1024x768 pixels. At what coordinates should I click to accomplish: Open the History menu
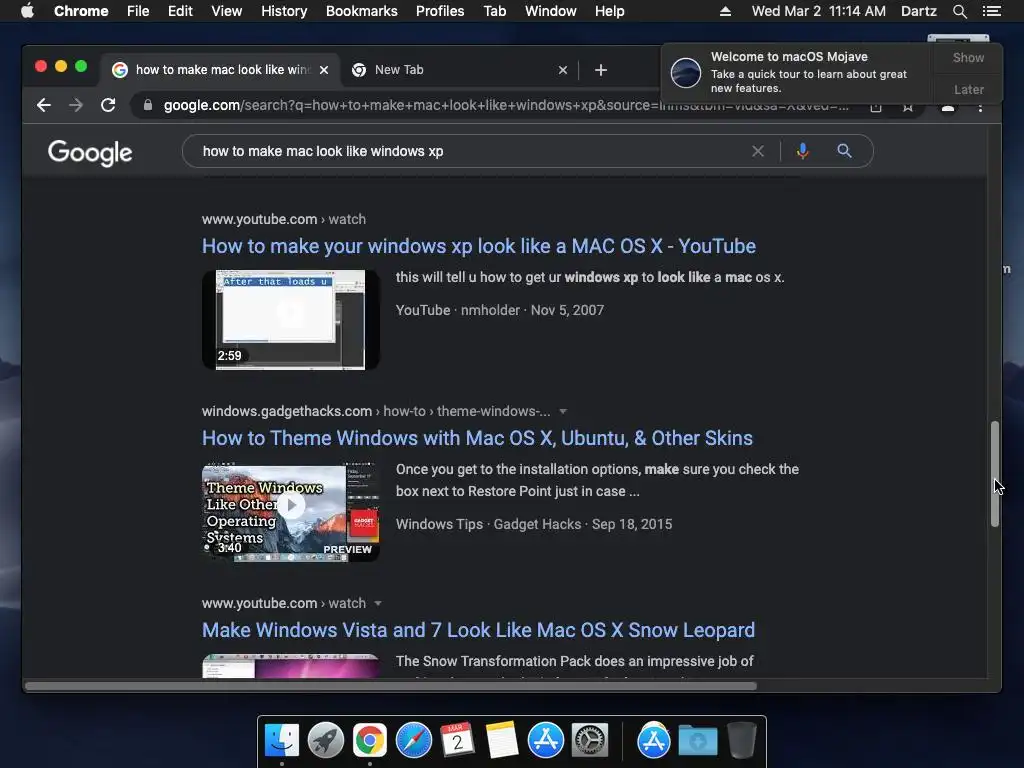[x=284, y=11]
